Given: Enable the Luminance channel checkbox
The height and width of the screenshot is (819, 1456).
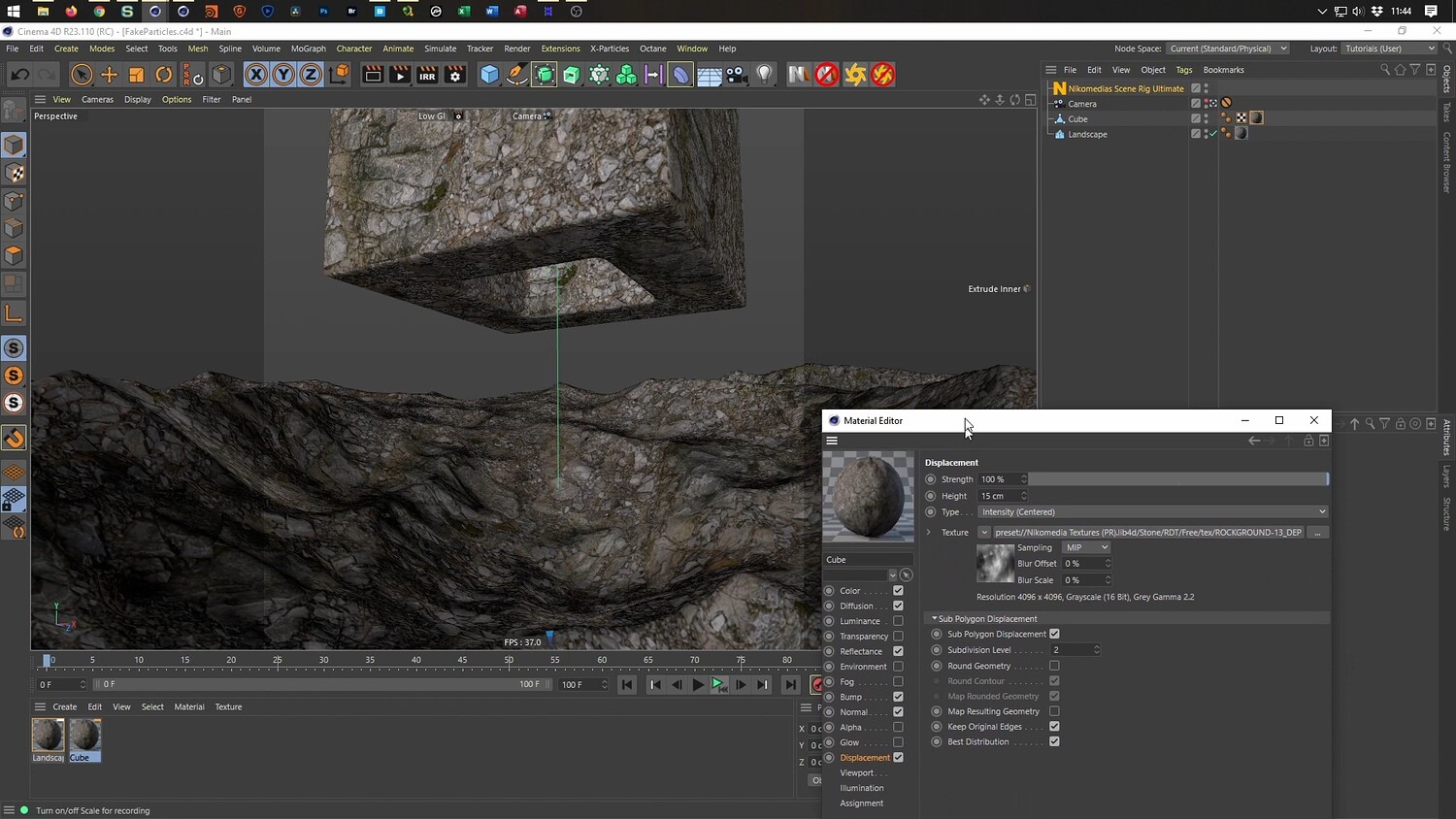Looking at the screenshot, I should (x=898, y=621).
